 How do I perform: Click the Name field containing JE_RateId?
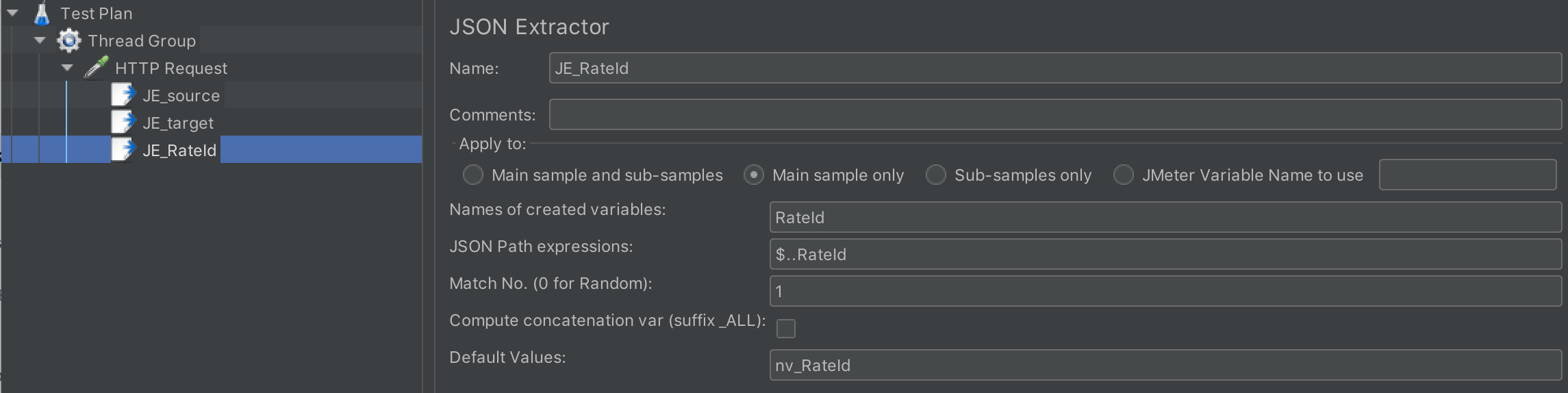click(x=1054, y=68)
